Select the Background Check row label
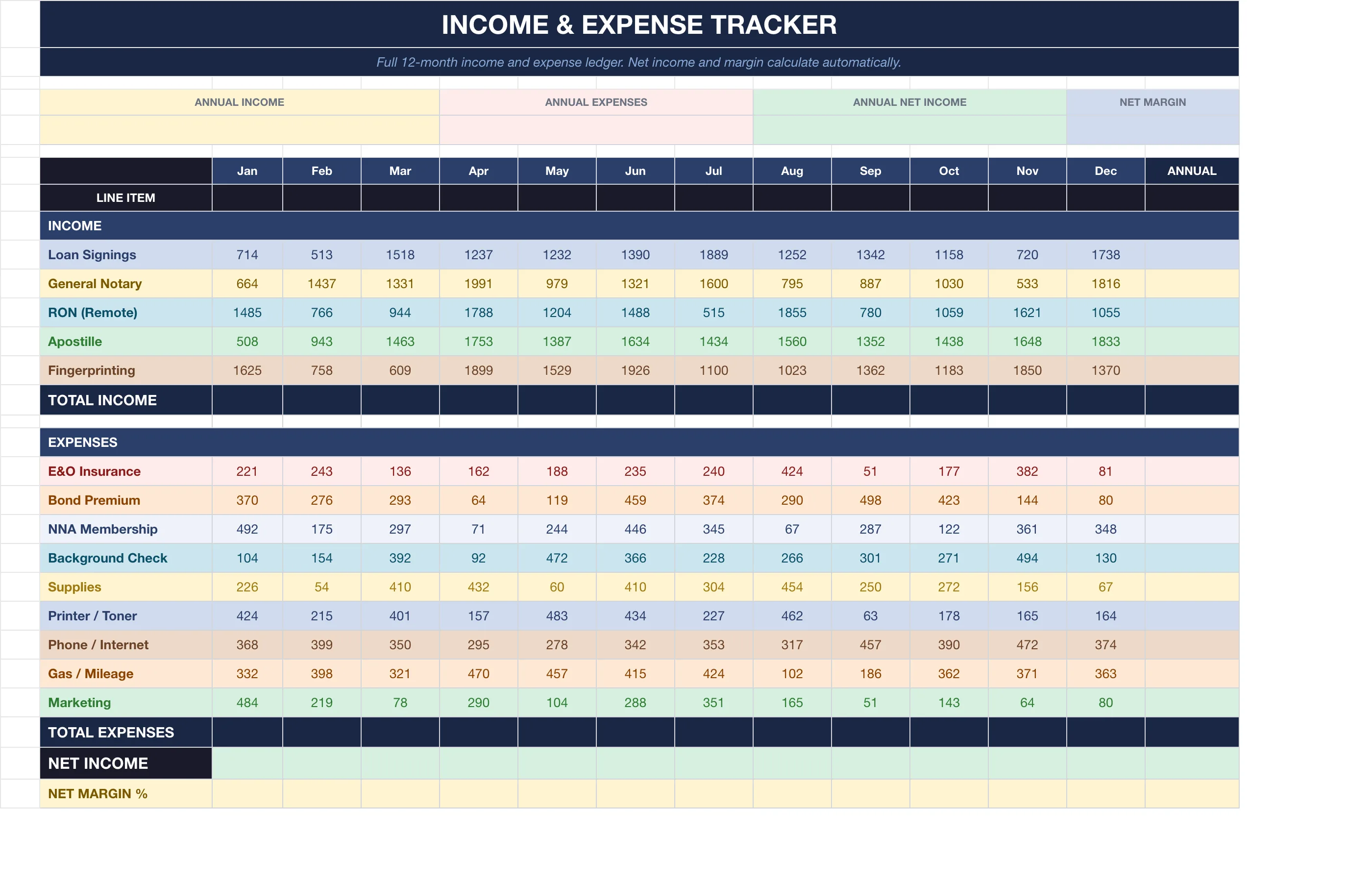Viewport: 1372px width, 882px height. click(x=125, y=558)
